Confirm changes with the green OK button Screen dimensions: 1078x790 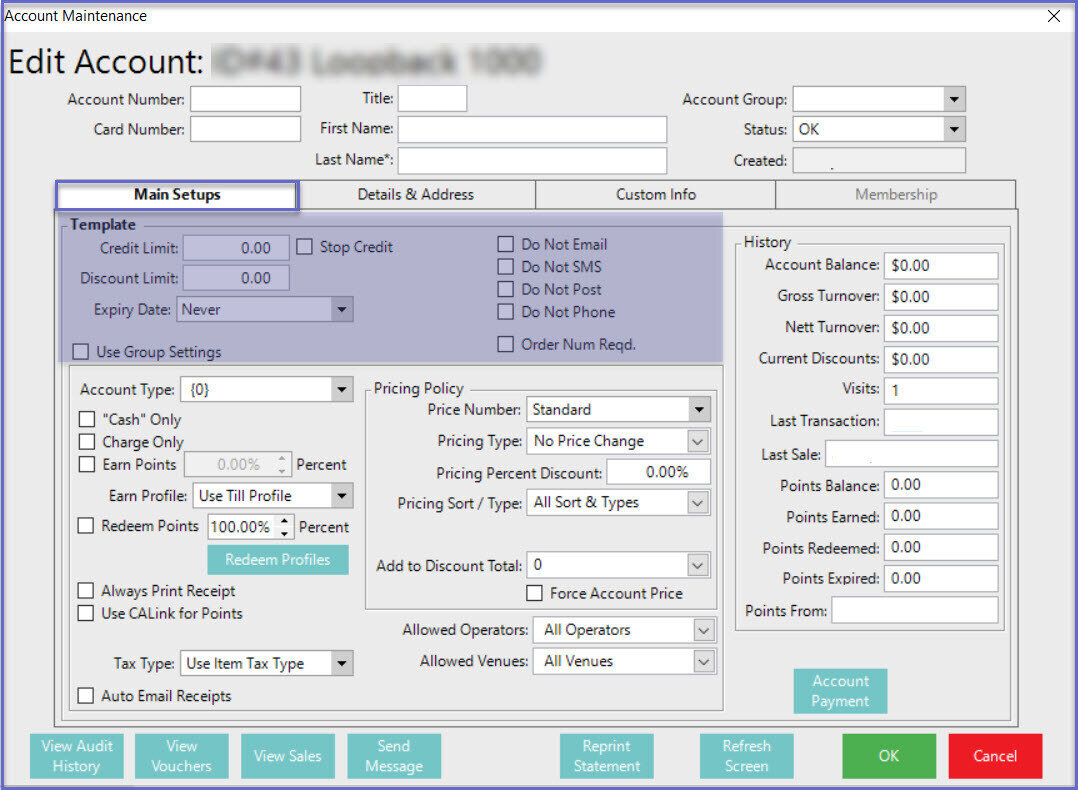point(888,756)
